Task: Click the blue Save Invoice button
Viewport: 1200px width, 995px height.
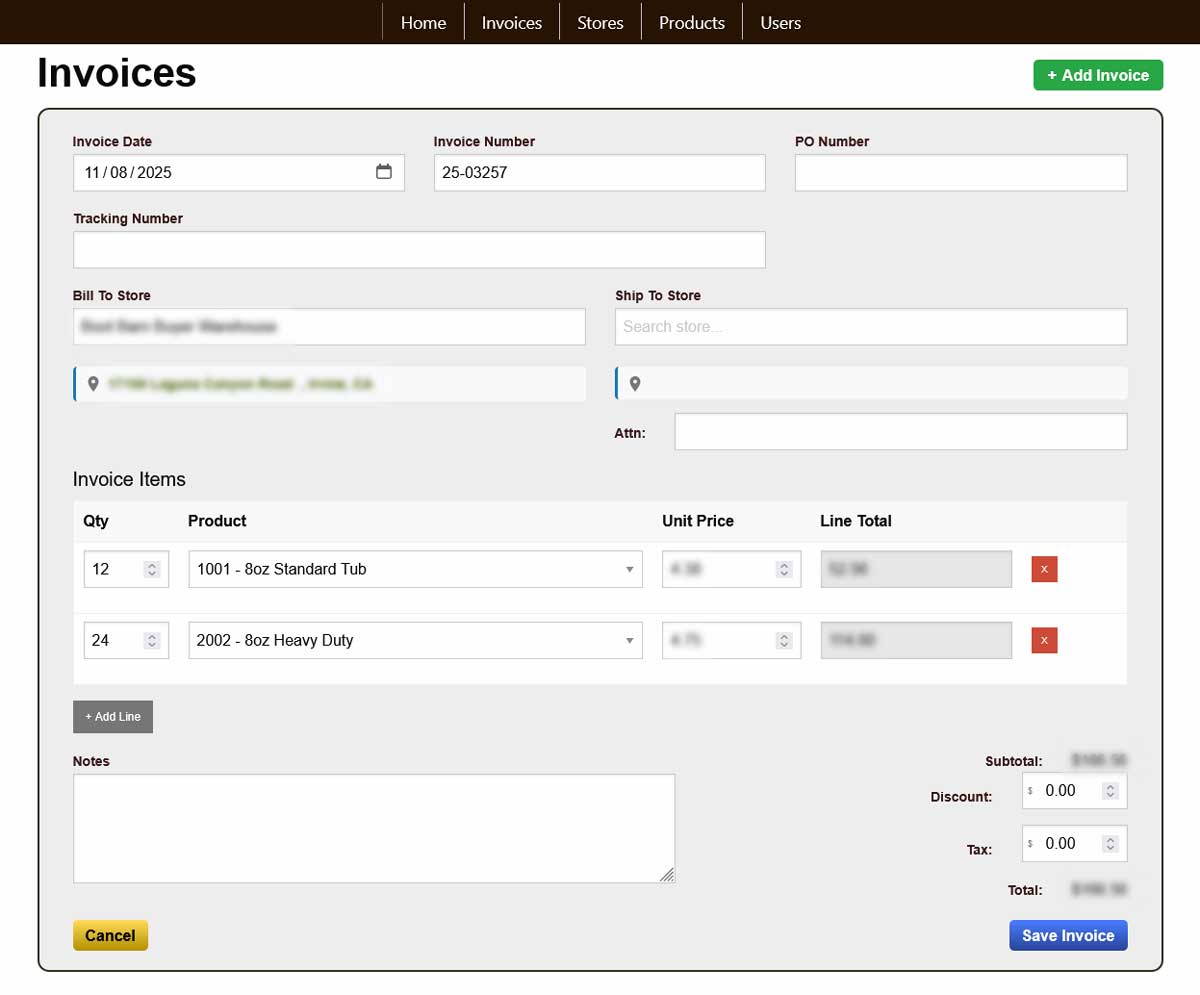Action: (x=1068, y=936)
